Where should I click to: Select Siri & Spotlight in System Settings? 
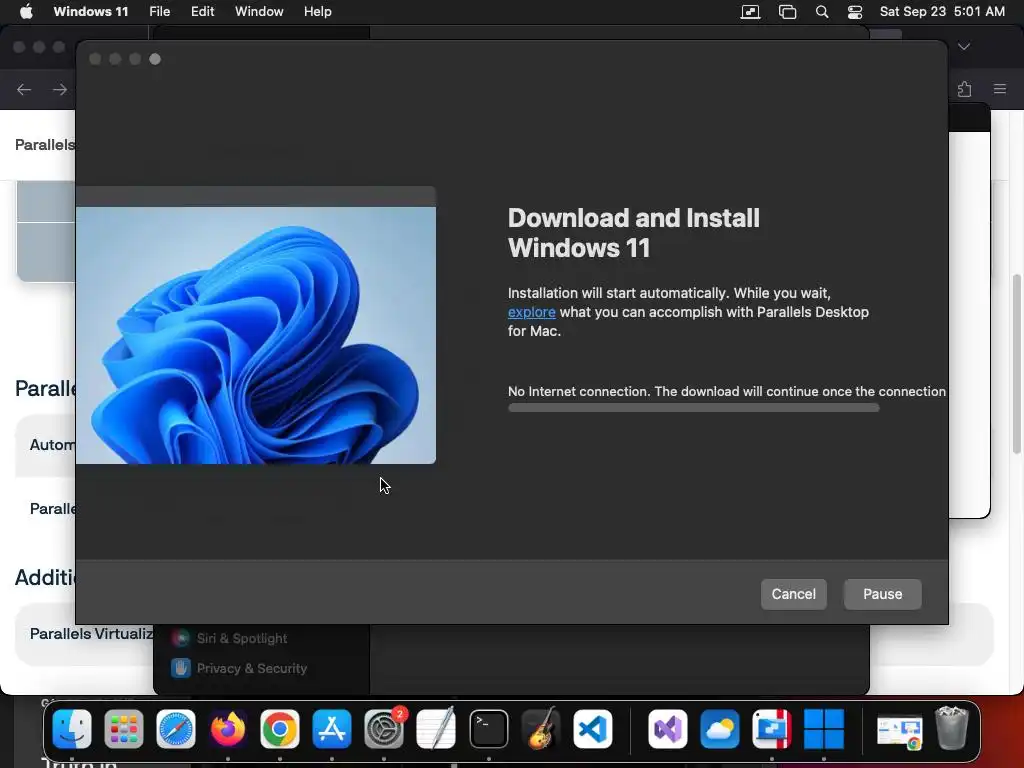229,638
